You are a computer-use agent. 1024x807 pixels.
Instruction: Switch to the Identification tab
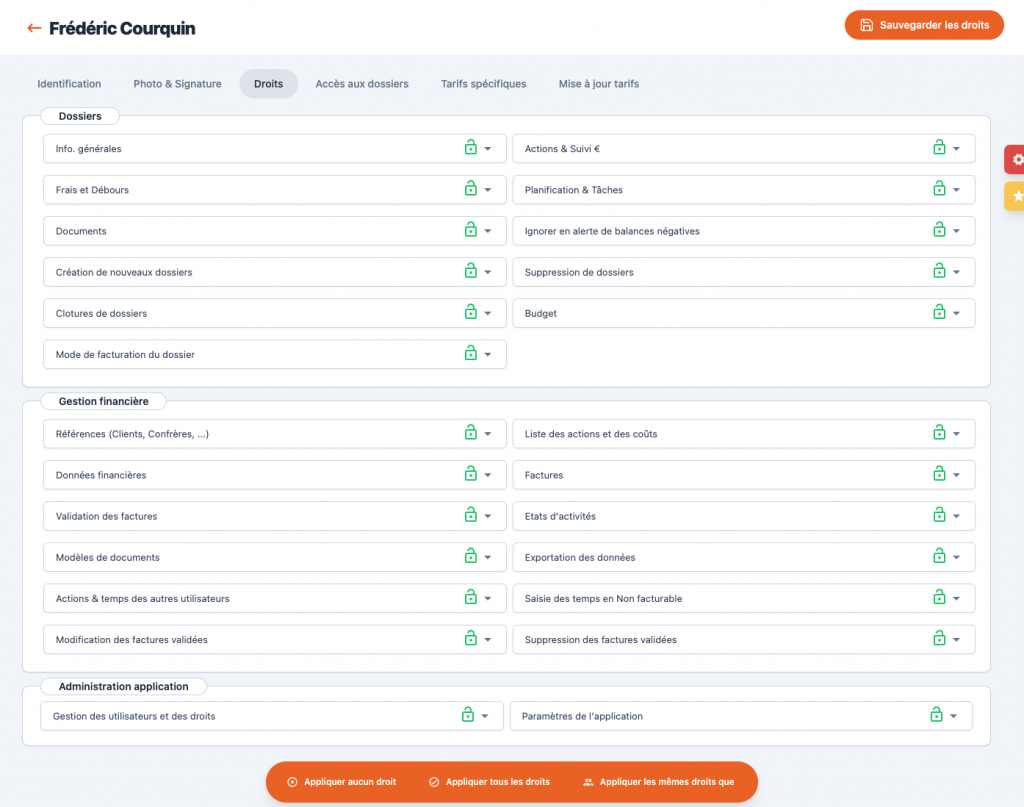point(69,84)
